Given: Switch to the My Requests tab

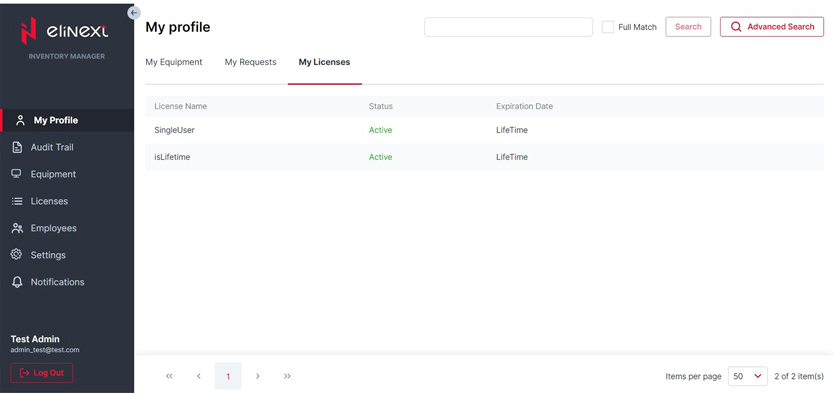Looking at the screenshot, I should click(x=251, y=62).
